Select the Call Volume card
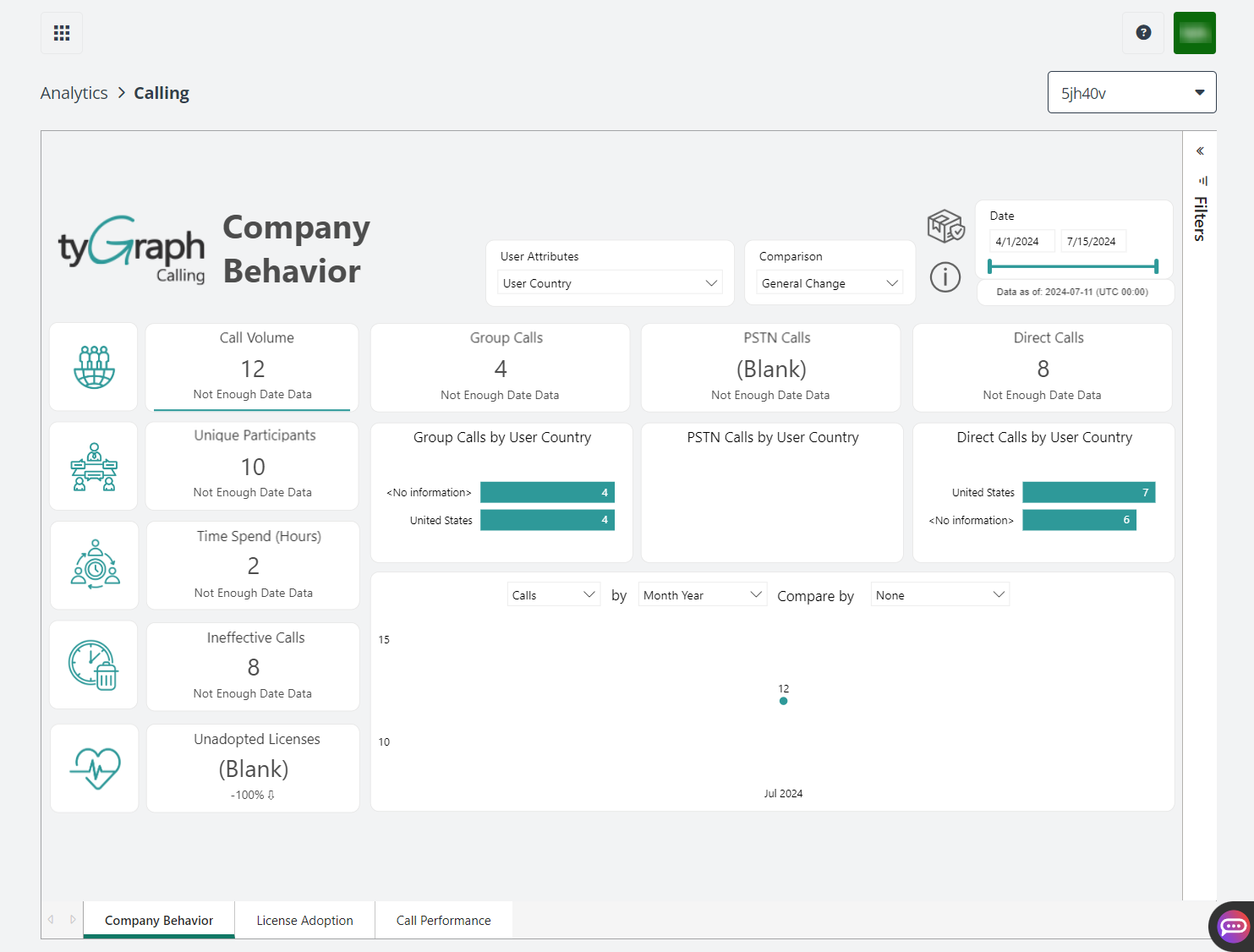Screen dimensions: 1254x952 [x=252, y=367]
